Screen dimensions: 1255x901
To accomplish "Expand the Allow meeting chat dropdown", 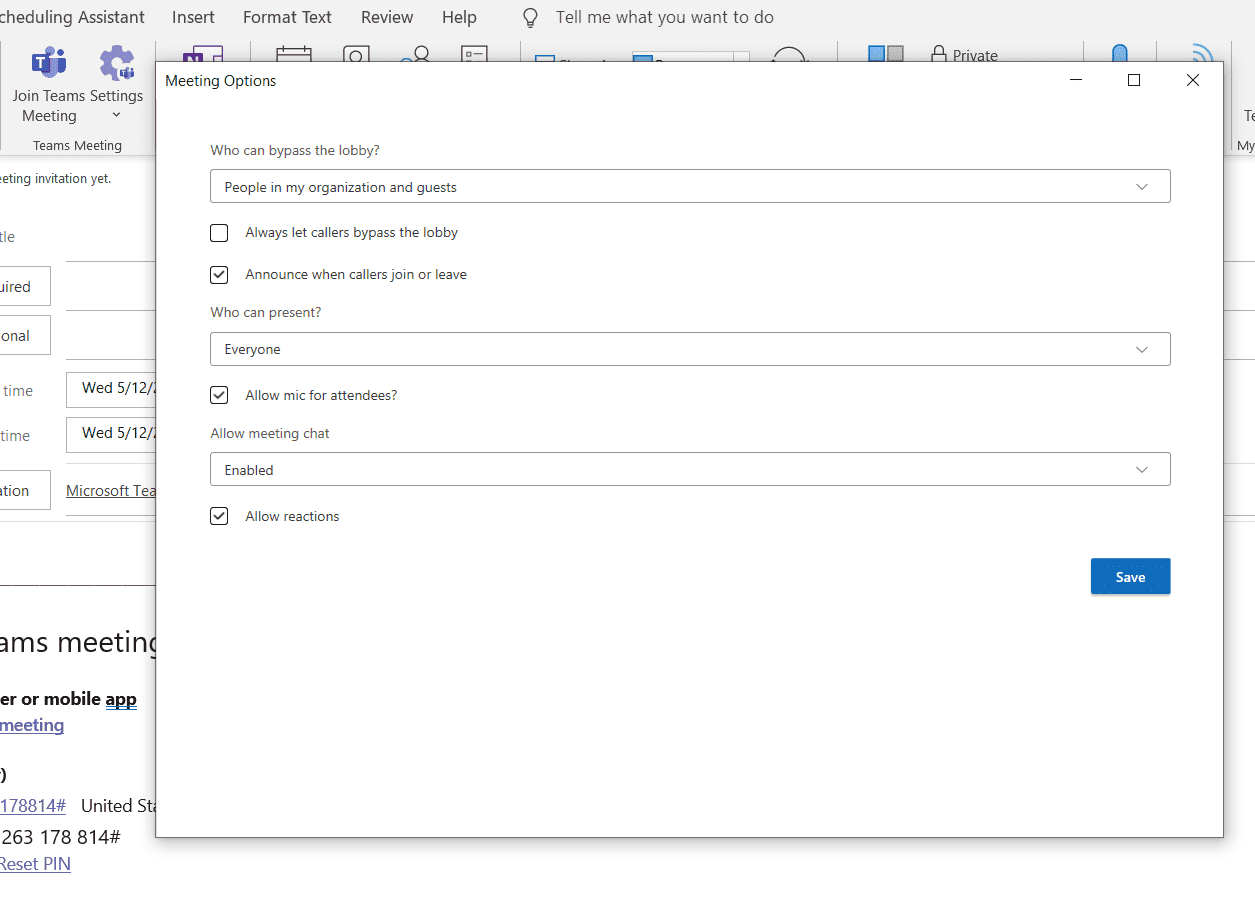I will coord(689,470).
